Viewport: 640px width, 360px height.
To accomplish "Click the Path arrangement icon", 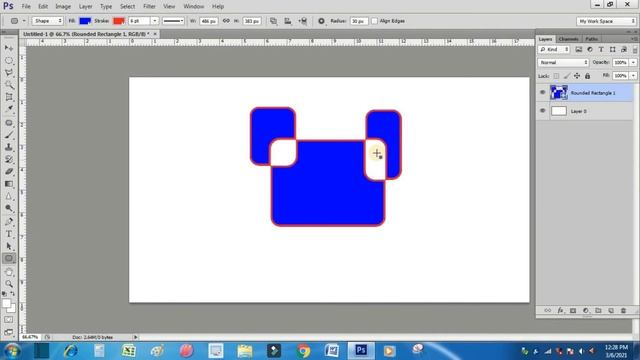I will point(302,21).
